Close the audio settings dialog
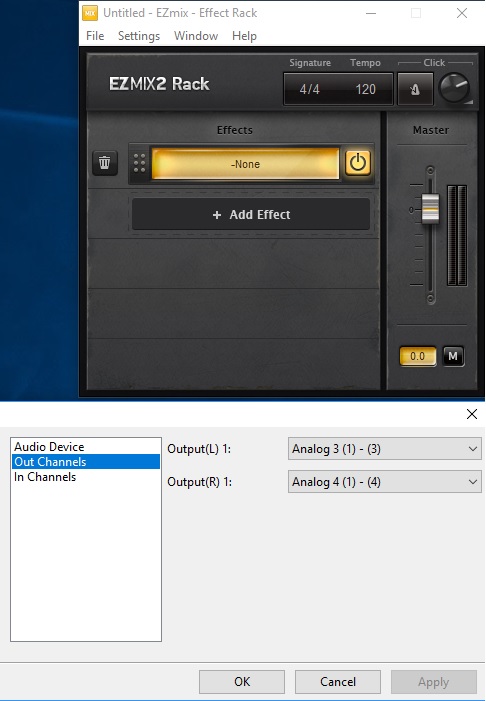This screenshot has width=486, height=701. pos(472,414)
